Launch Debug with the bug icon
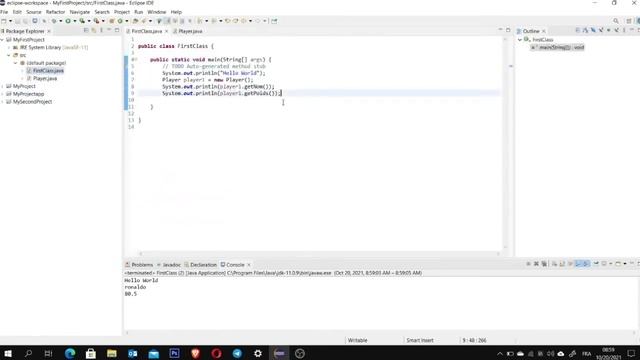The width and height of the screenshot is (640, 360). [x=53, y=21]
